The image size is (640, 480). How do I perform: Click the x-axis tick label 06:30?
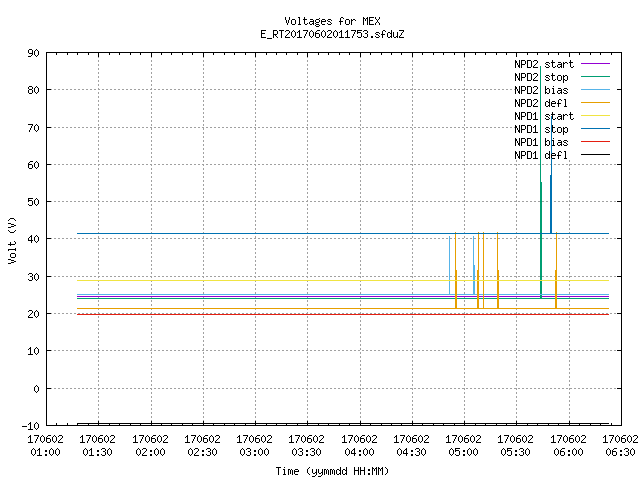(620, 452)
